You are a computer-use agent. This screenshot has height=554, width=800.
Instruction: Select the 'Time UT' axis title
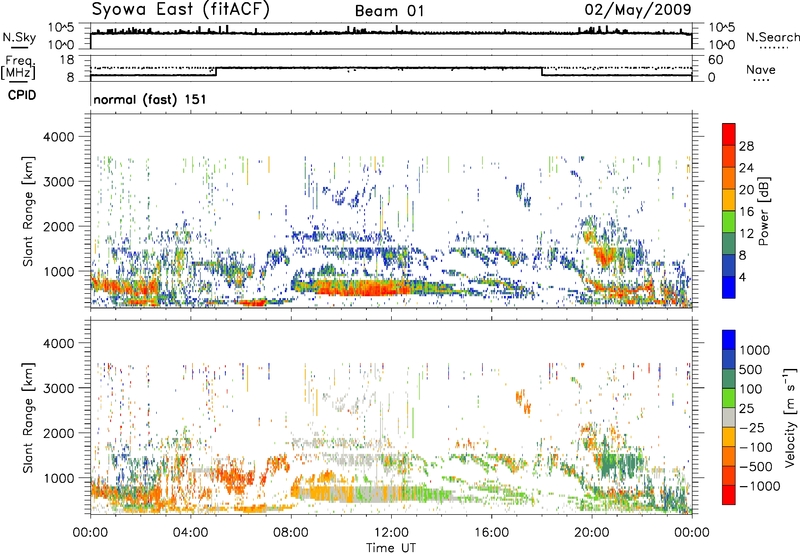391,547
